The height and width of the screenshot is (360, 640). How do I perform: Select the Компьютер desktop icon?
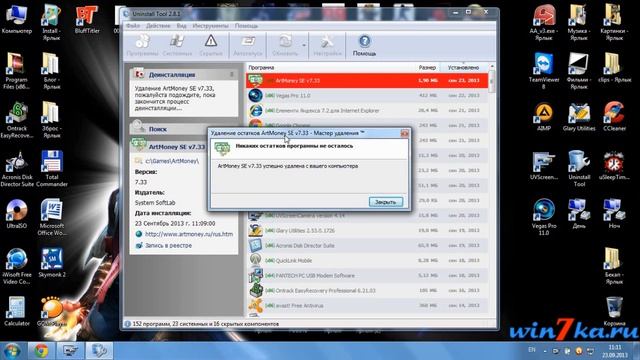(17, 20)
